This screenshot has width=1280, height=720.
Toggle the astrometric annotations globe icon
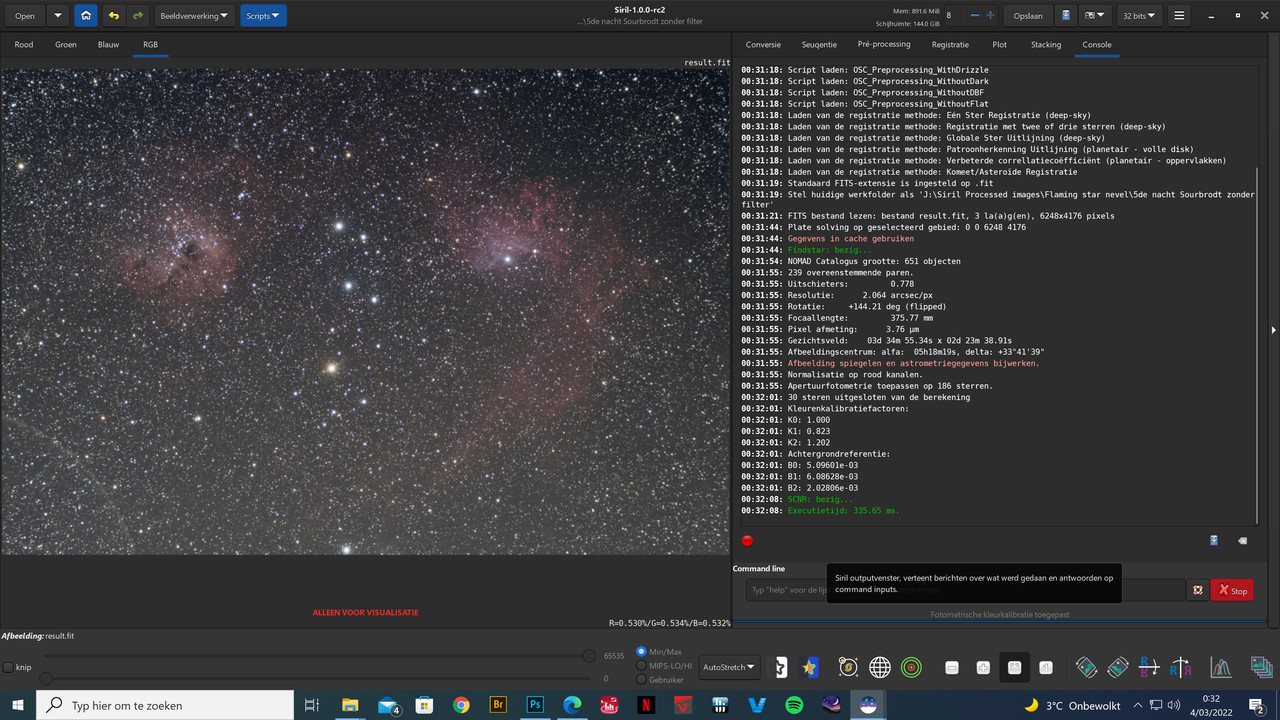point(879,666)
